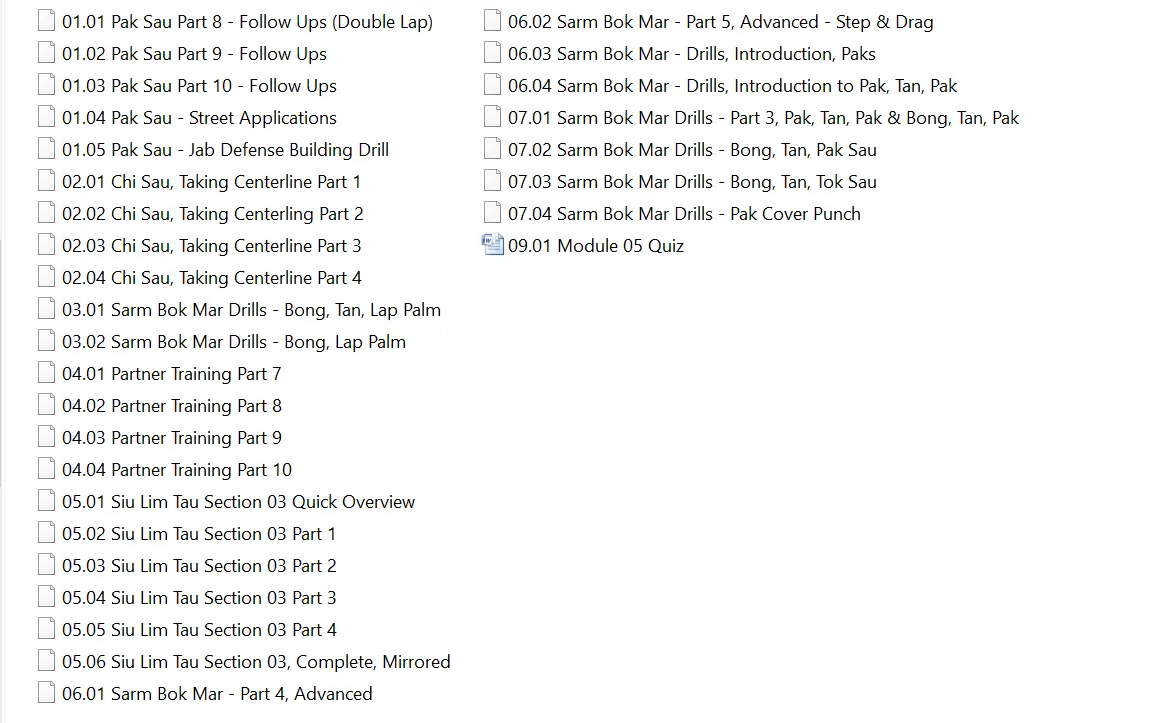Image resolution: width=1152 pixels, height=723 pixels.
Task: Click the file icon beside 01.01 Pak Sau Part 8
Action: pos(46,21)
